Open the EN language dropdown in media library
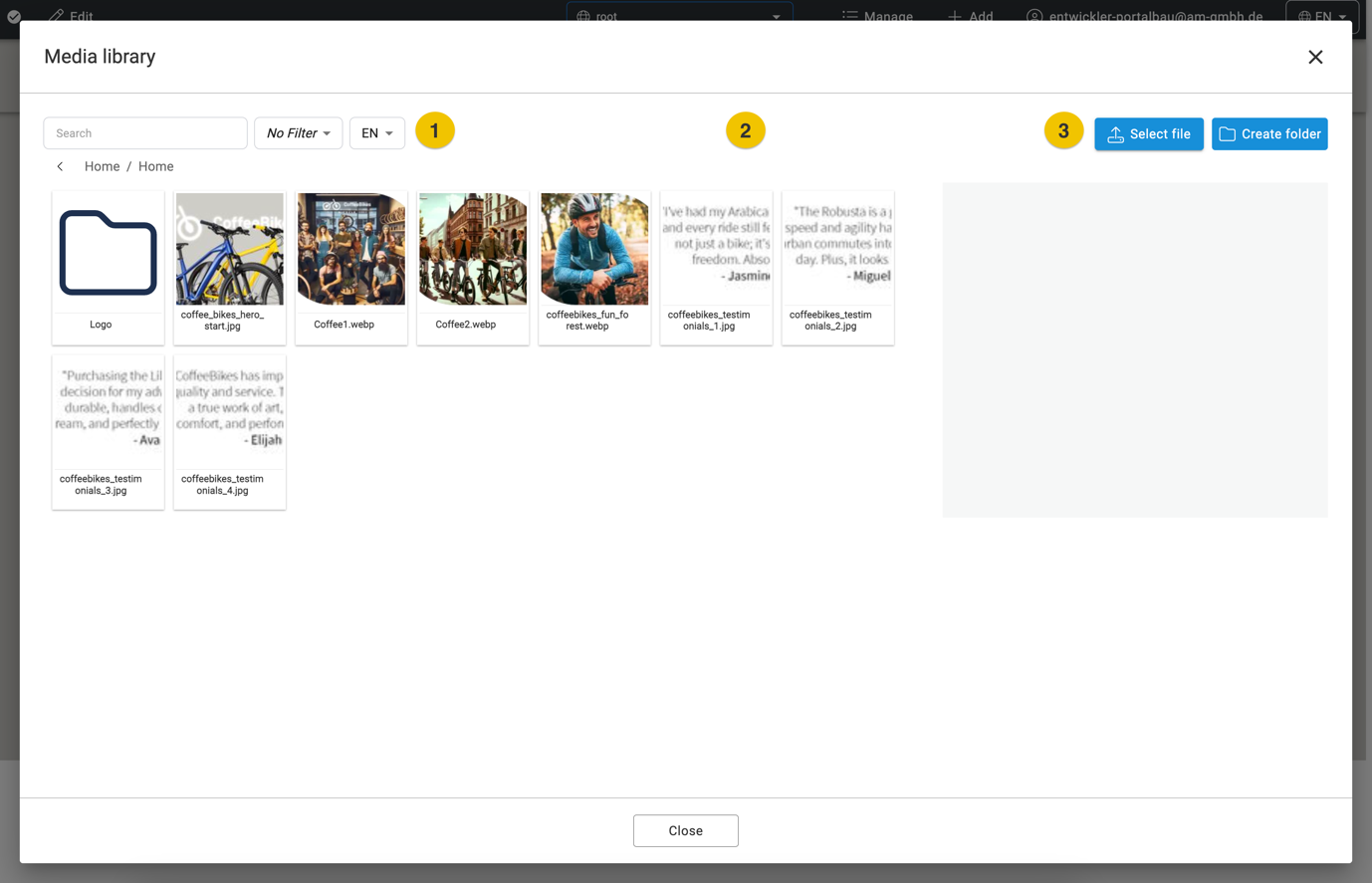This screenshot has height=883, width=1372. pyautogui.click(x=376, y=132)
